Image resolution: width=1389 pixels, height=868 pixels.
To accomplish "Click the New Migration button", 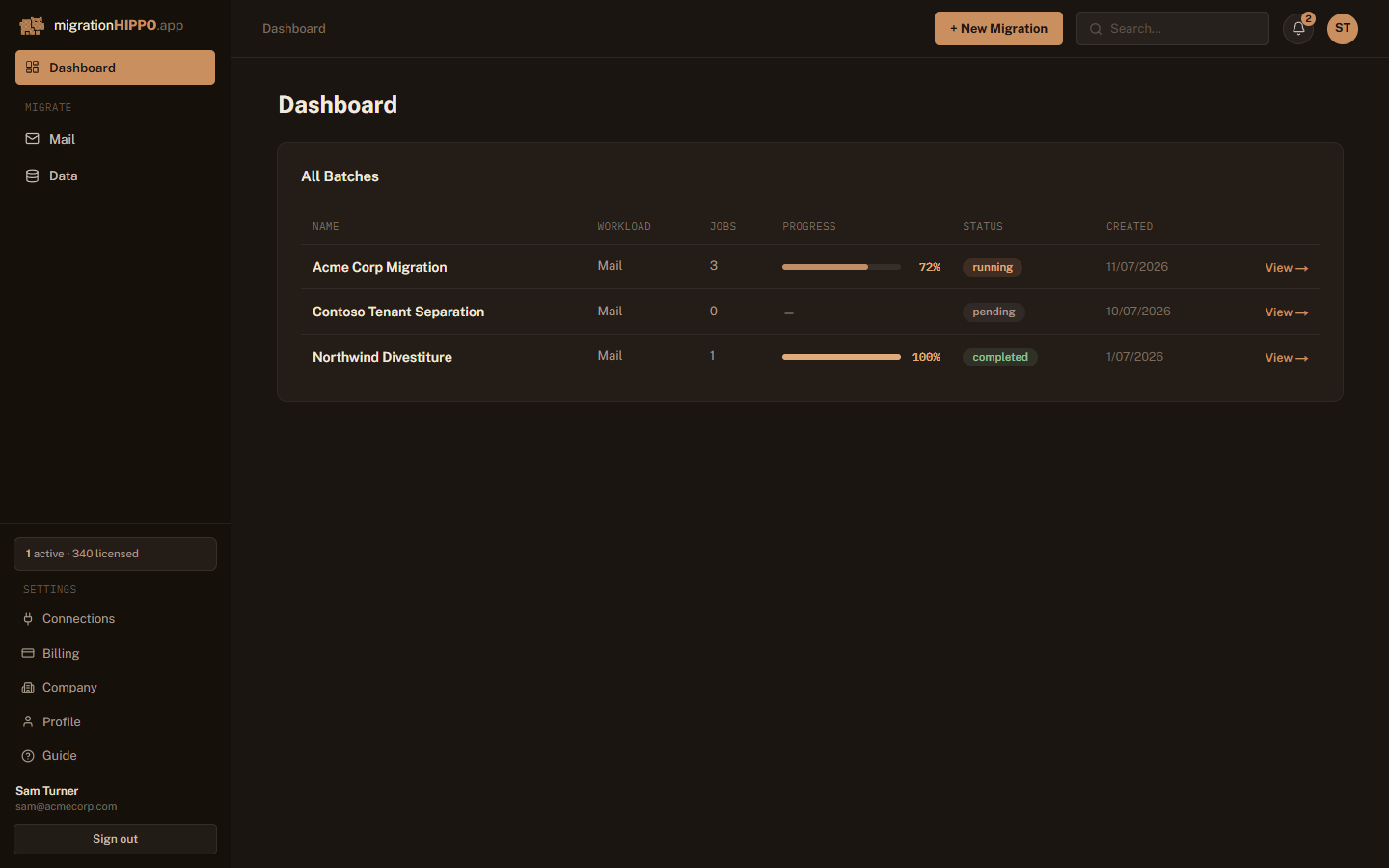I will [998, 29].
